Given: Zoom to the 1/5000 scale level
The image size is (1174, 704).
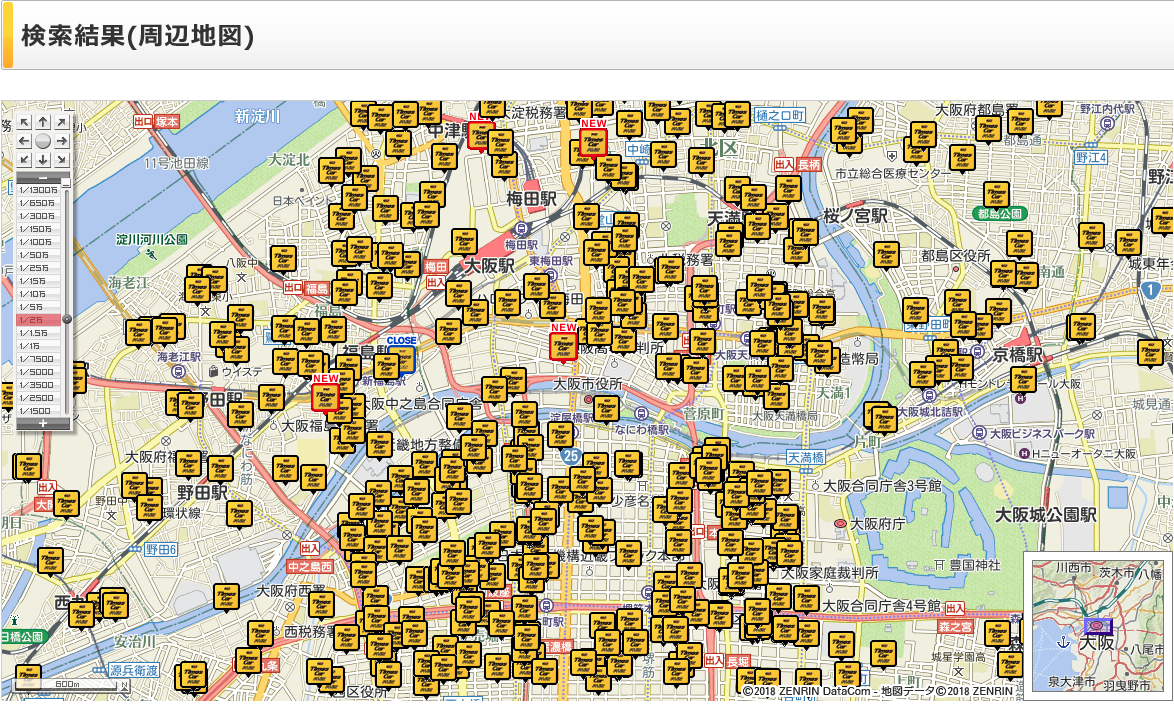Looking at the screenshot, I should [x=38, y=371].
